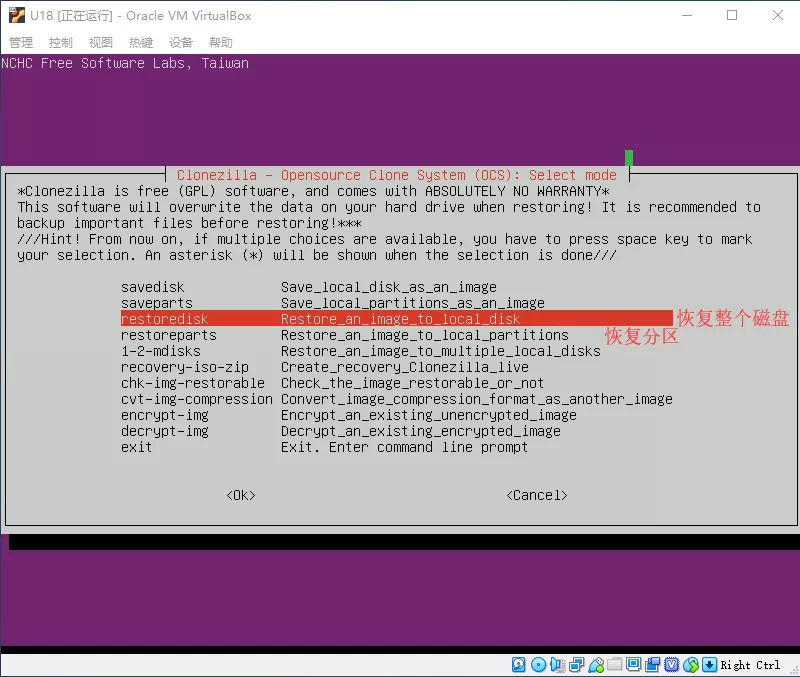Click the USB devices status icon

coord(596,664)
